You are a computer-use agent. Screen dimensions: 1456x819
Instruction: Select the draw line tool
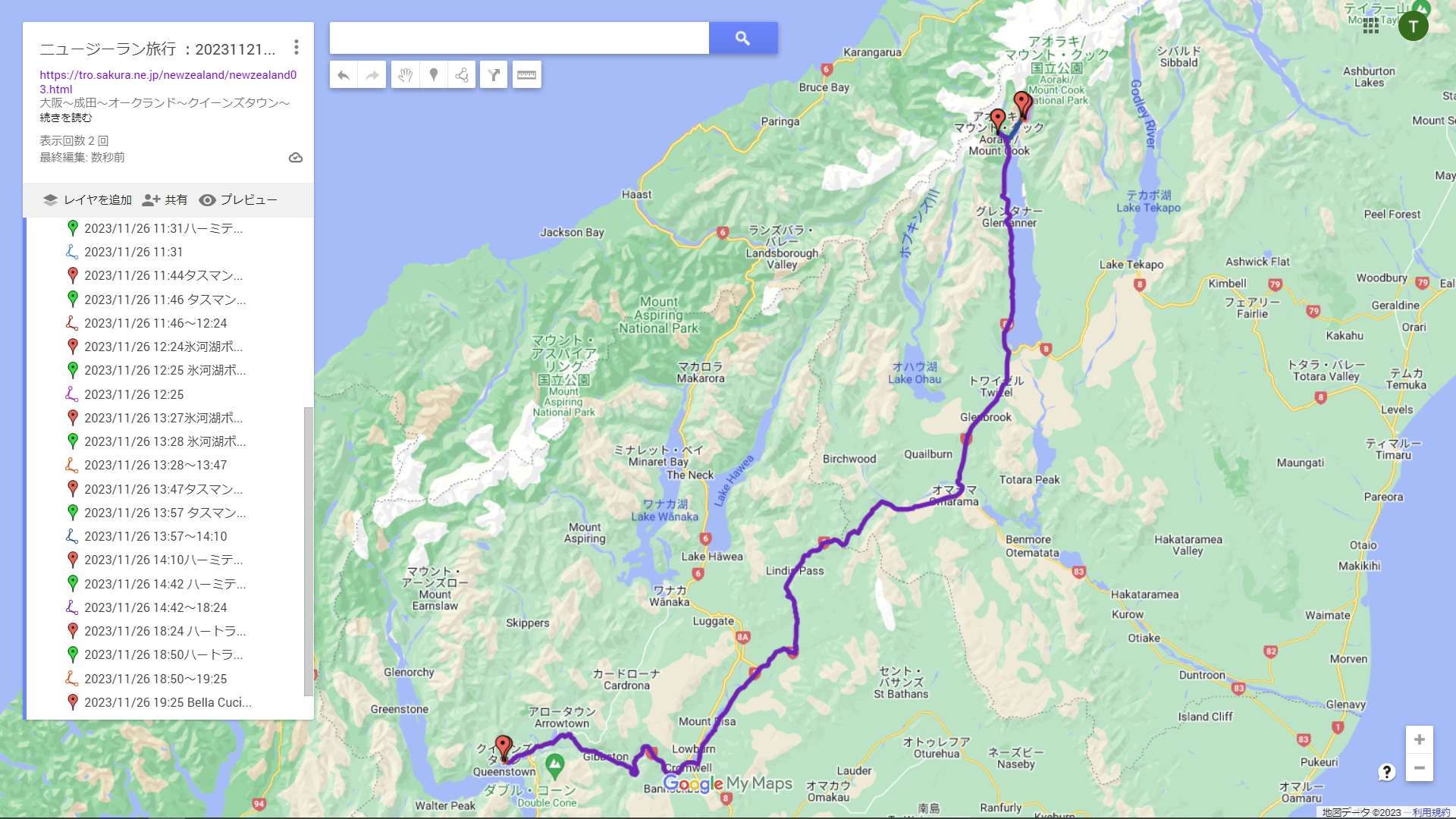(x=462, y=75)
